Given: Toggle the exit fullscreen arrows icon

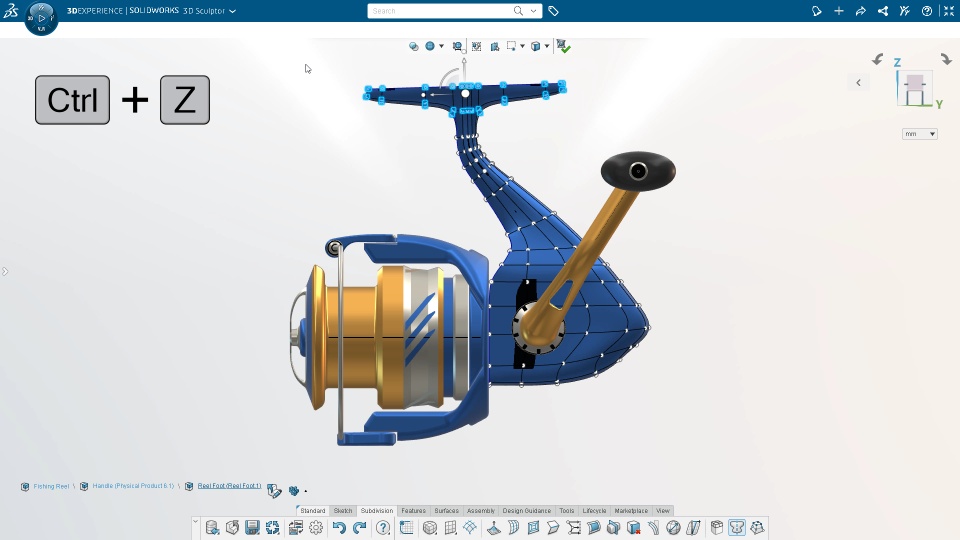Looking at the screenshot, I should (949, 11).
